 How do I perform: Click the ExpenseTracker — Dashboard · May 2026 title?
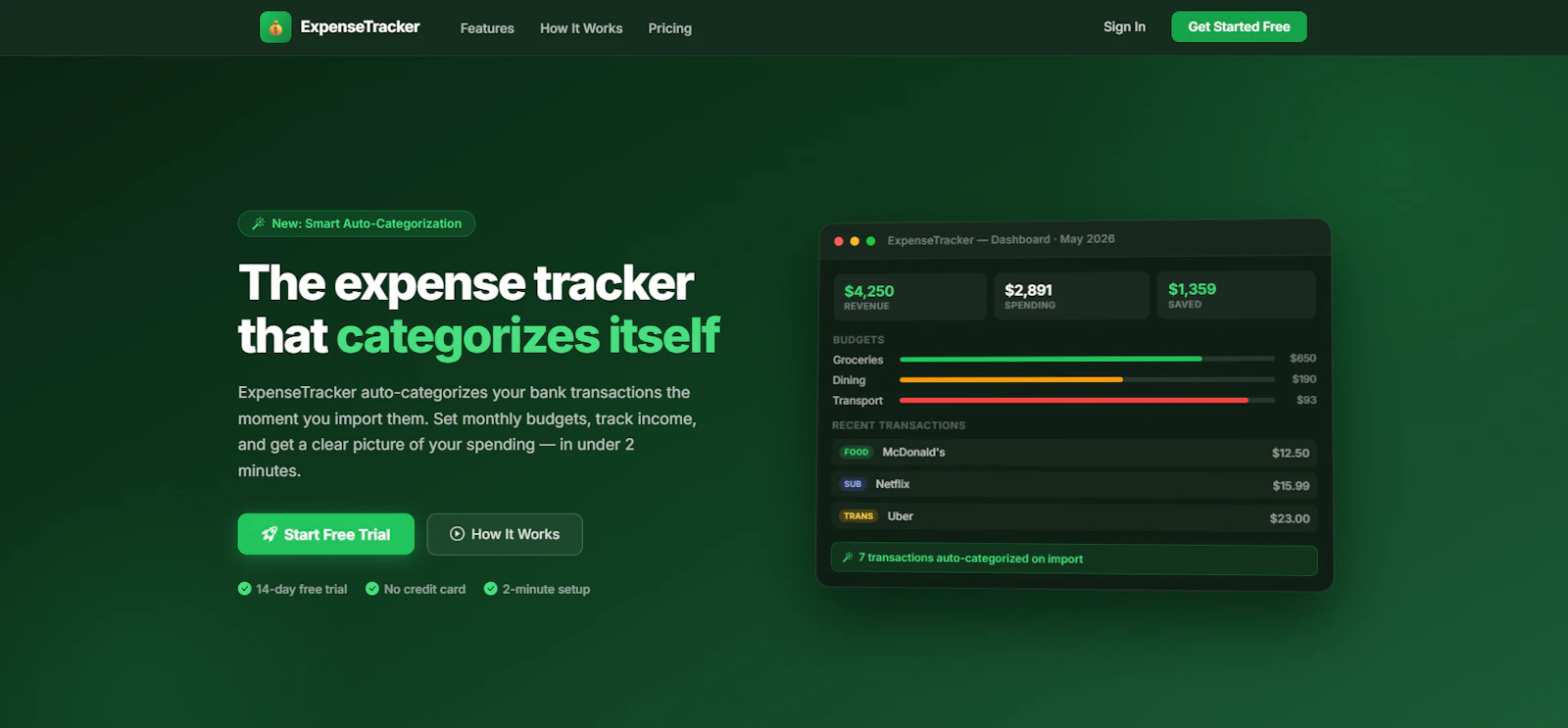click(x=1001, y=239)
